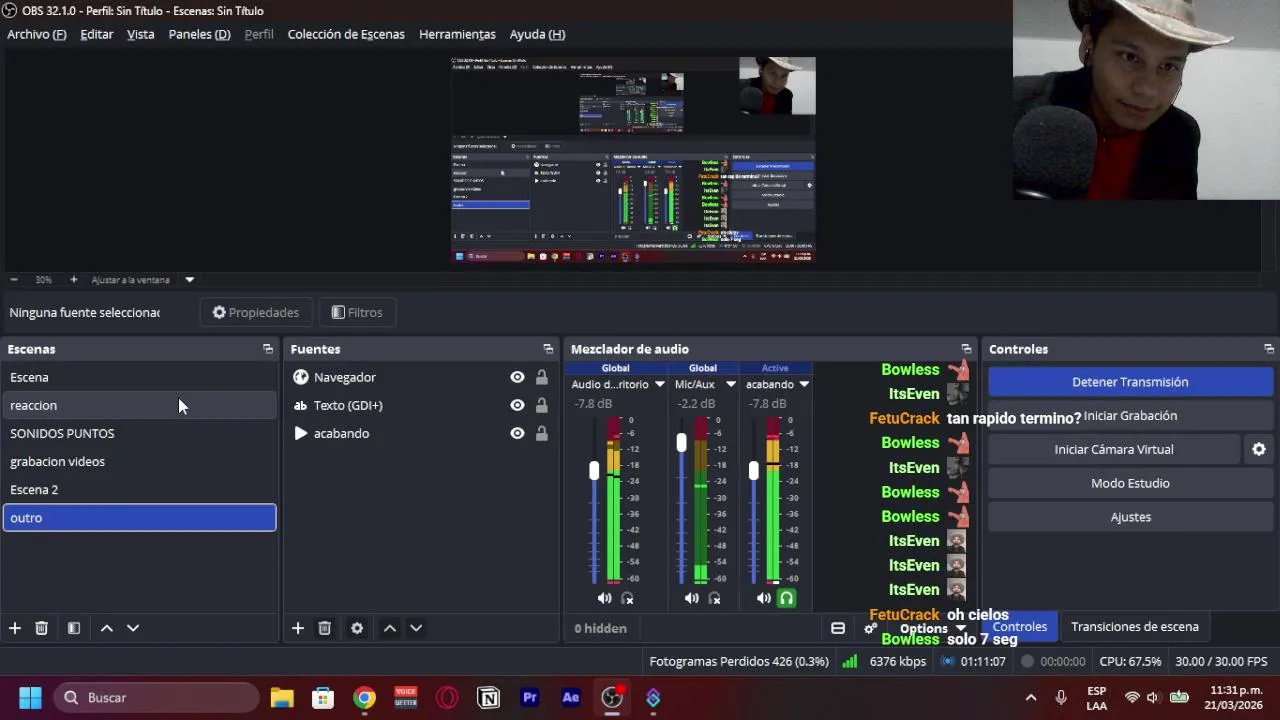Enable Modo Estudio
This screenshot has height=720, width=1280.
[x=1130, y=483]
